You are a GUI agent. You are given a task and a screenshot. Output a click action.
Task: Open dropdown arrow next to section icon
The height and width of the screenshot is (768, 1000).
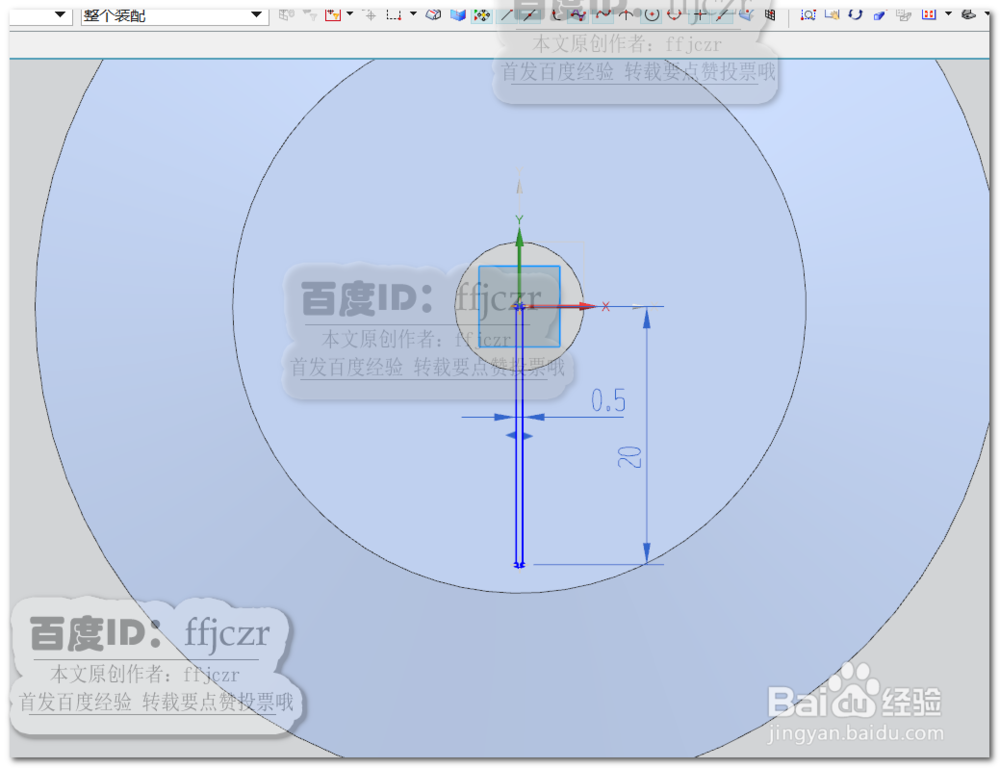[948, 14]
